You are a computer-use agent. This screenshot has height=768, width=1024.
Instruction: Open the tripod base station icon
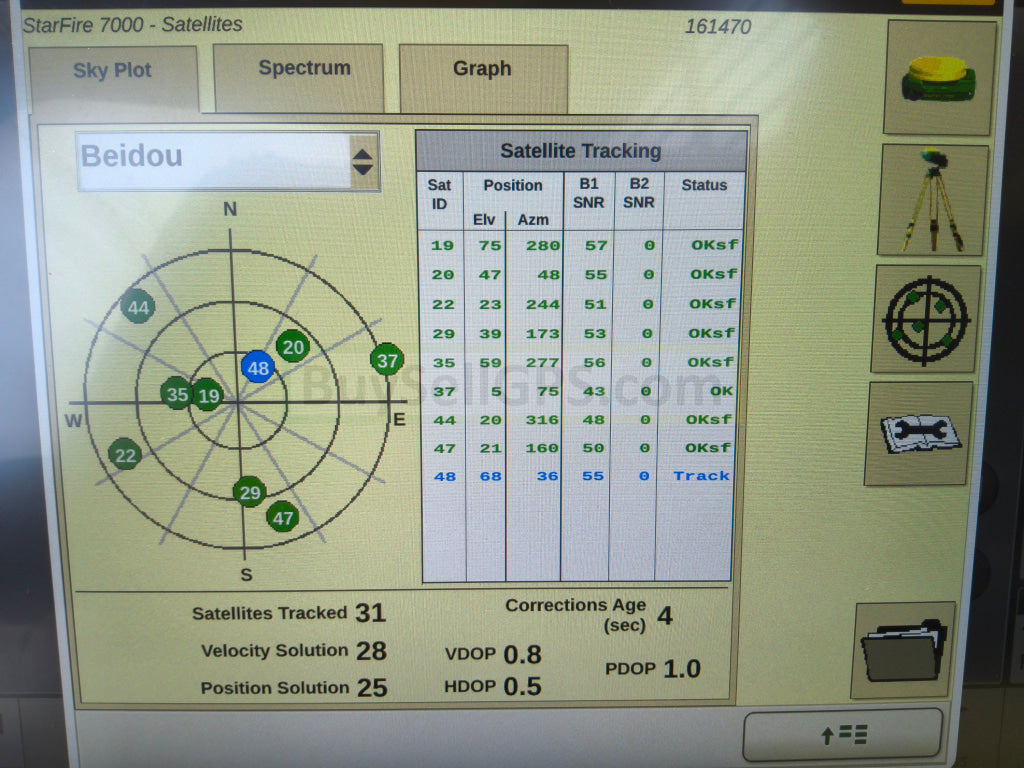click(931, 200)
